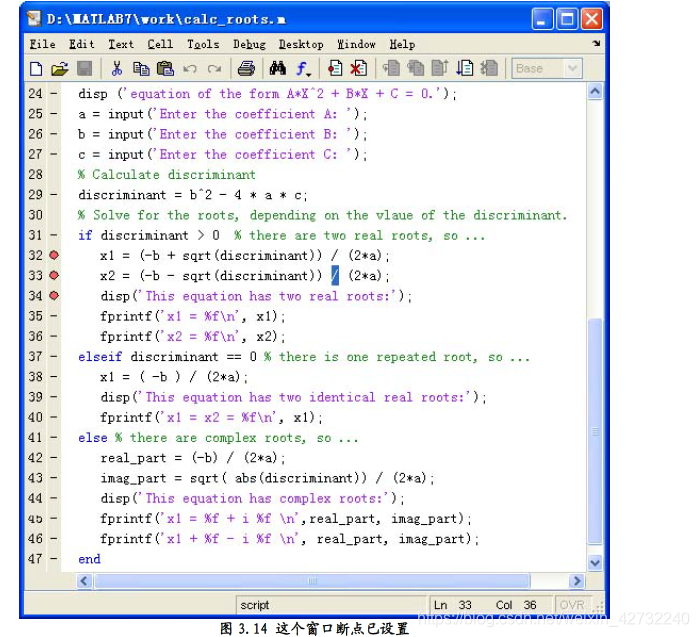Open the Text menu
Viewport: 699px width, 637px height.
coord(121,44)
